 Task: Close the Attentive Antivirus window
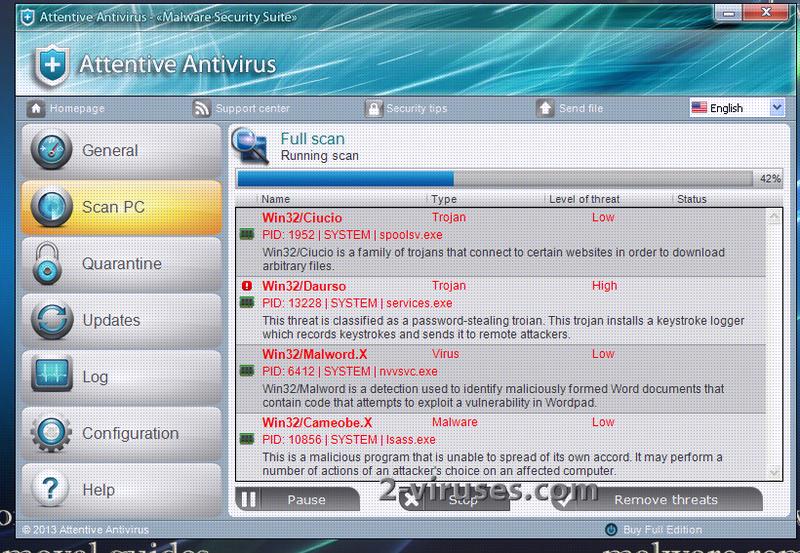tap(766, 12)
